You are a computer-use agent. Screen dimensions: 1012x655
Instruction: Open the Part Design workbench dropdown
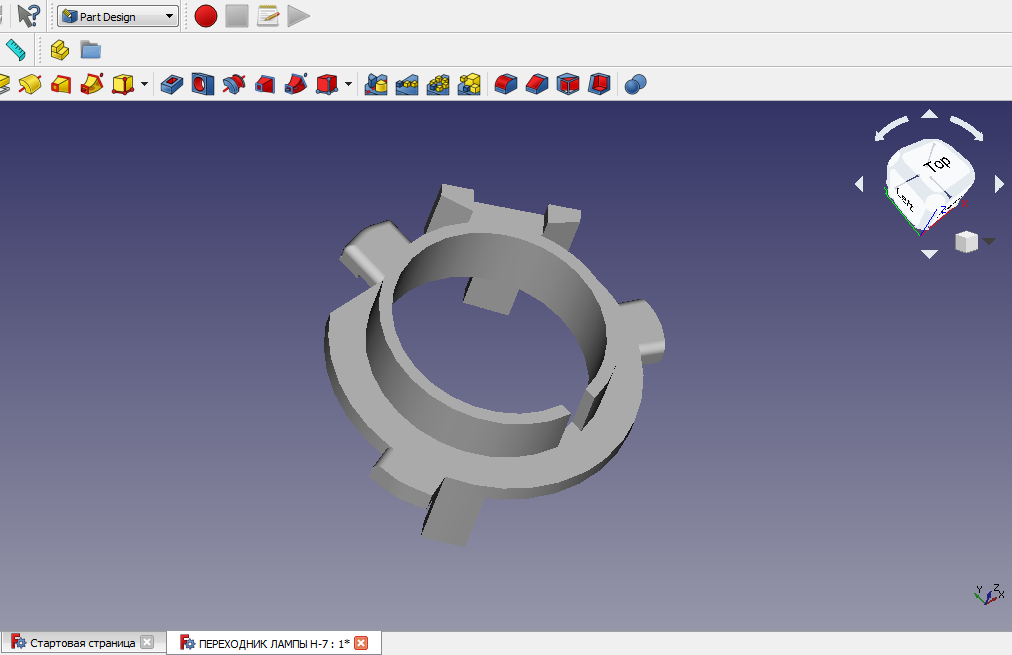click(117, 17)
